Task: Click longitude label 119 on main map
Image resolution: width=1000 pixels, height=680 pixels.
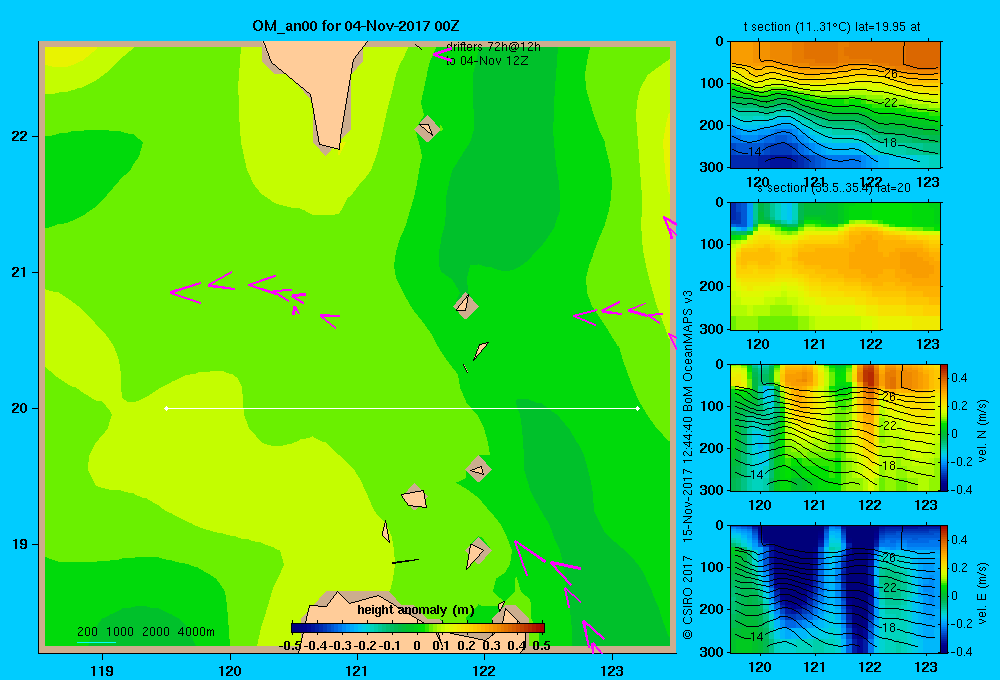Action: click(102, 670)
